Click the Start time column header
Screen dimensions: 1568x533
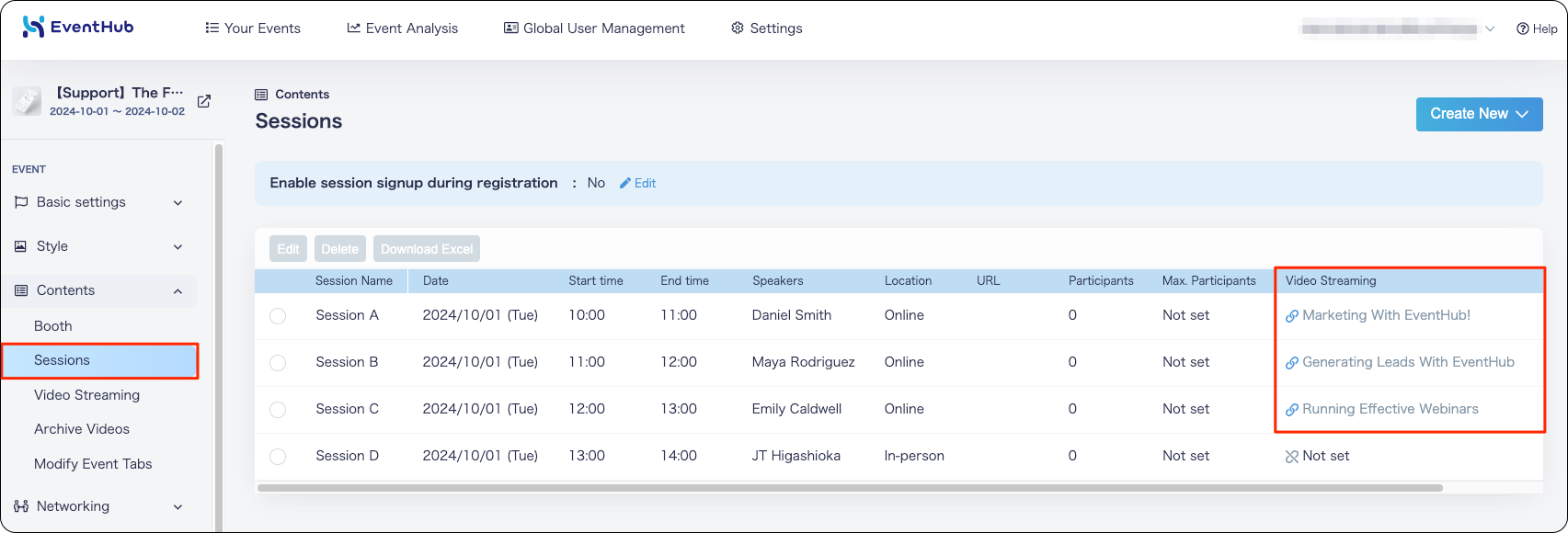coord(596,281)
